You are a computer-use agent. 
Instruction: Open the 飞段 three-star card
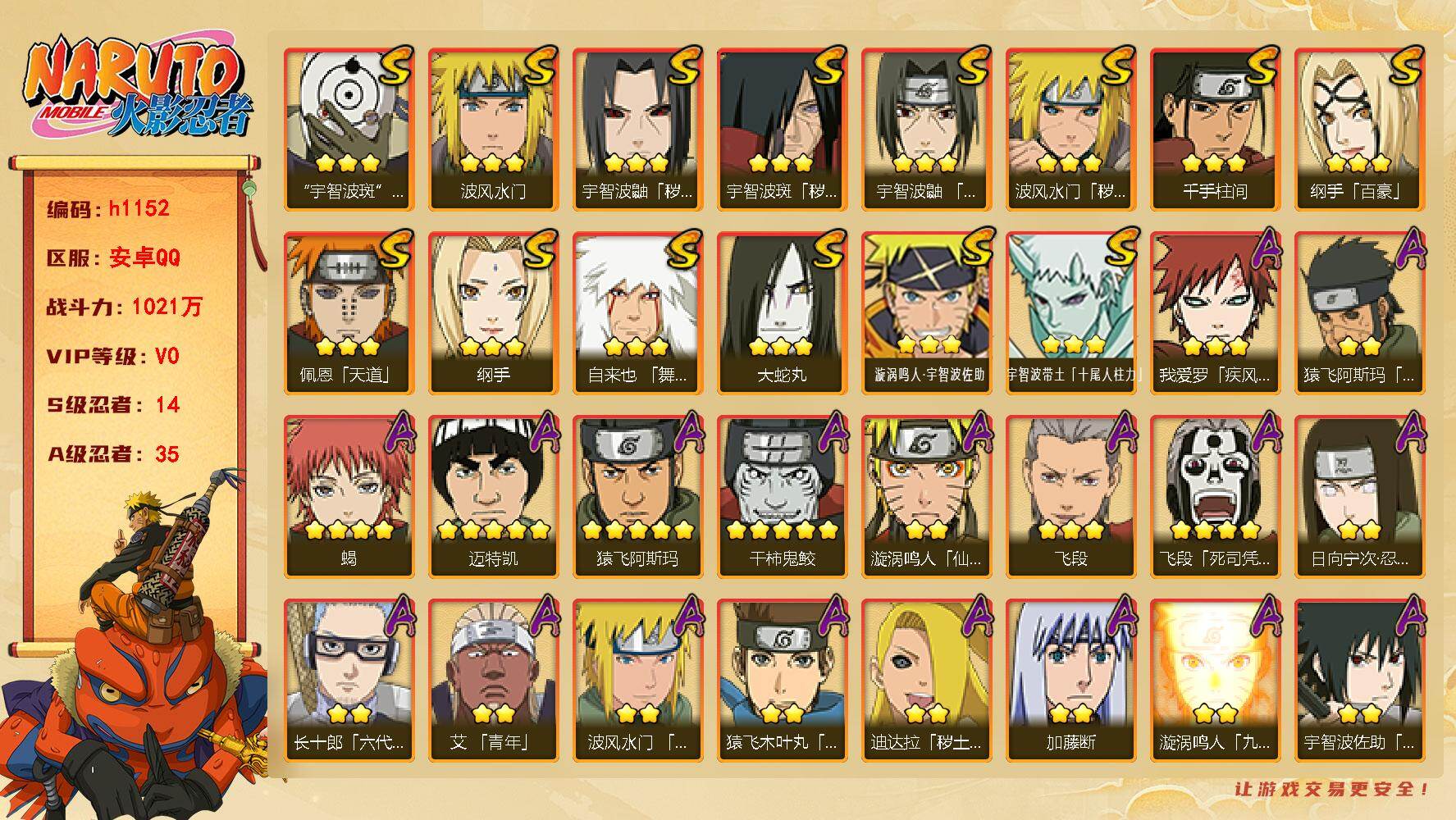(x=1070, y=497)
